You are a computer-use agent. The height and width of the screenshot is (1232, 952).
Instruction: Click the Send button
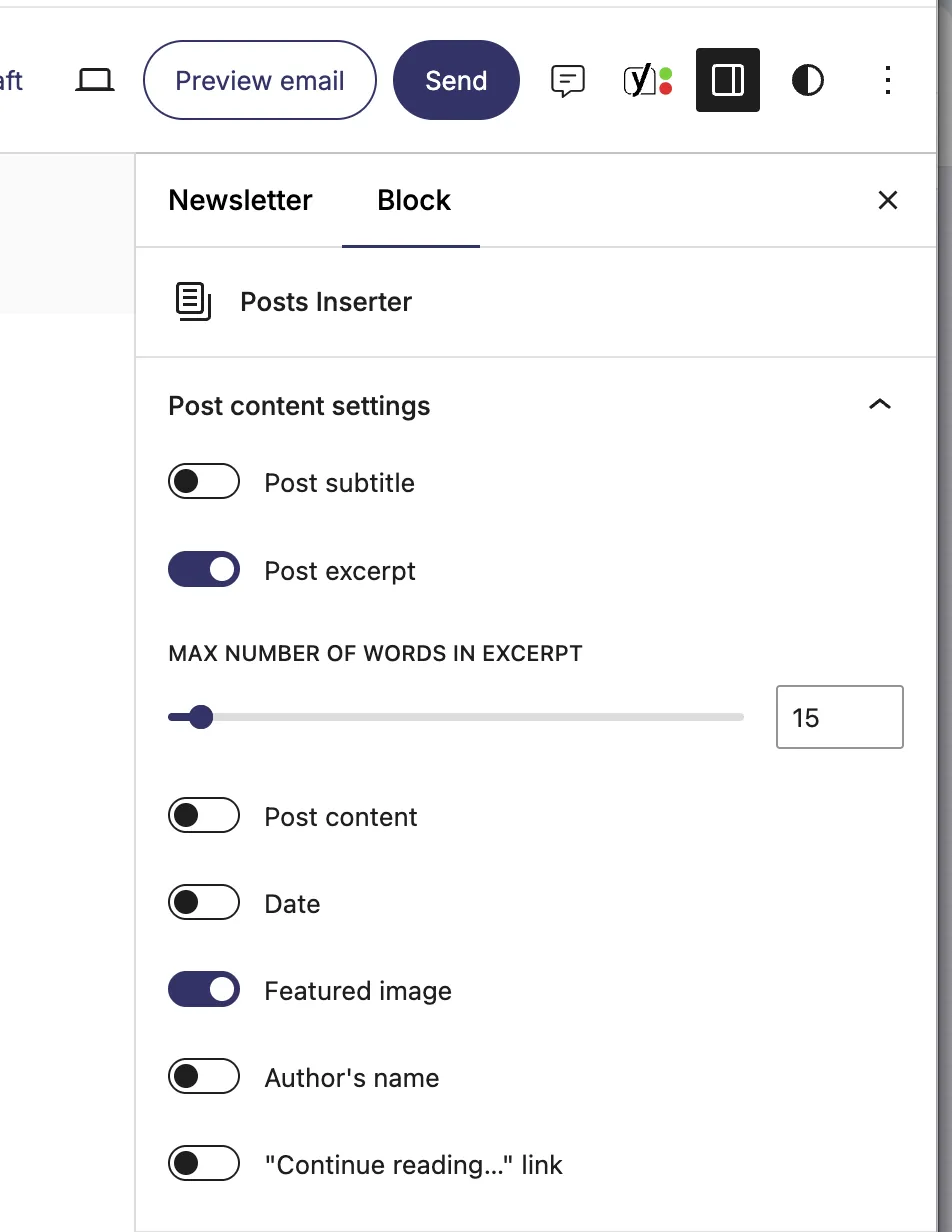(456, 80)
